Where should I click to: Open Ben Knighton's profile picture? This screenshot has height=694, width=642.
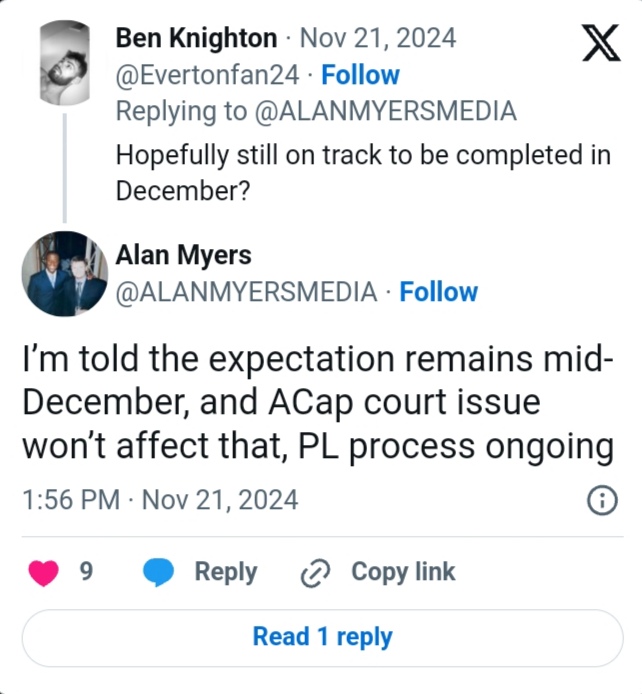[66, 62]
